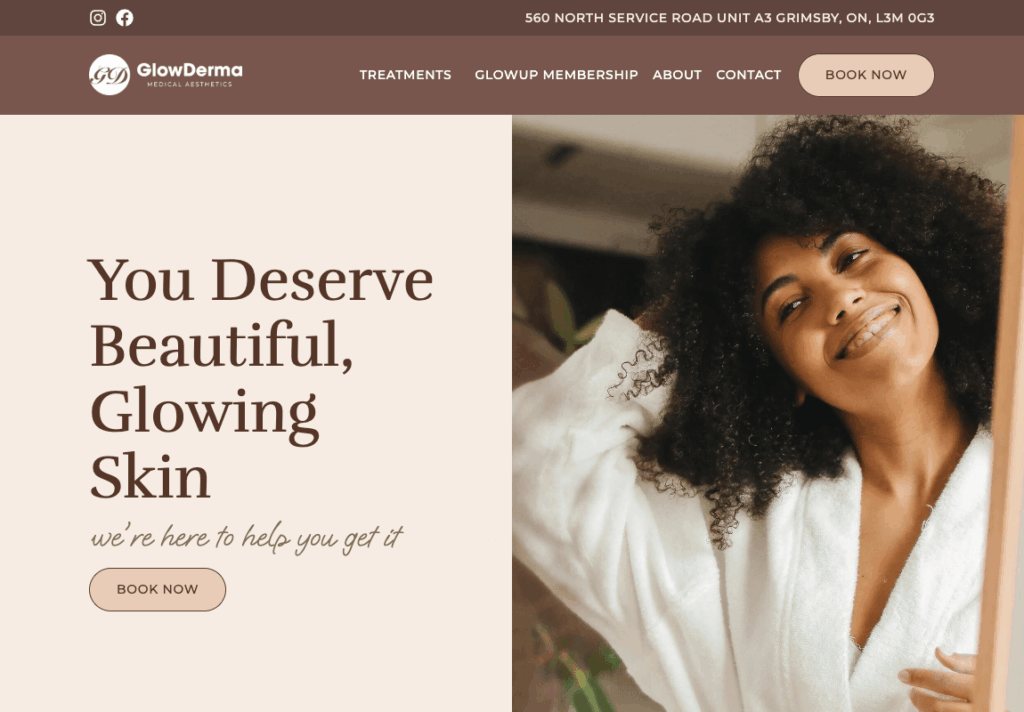Click the 'You Deserve' headline line
Screen dimensions: 1024x712
[x=261, y=280]
